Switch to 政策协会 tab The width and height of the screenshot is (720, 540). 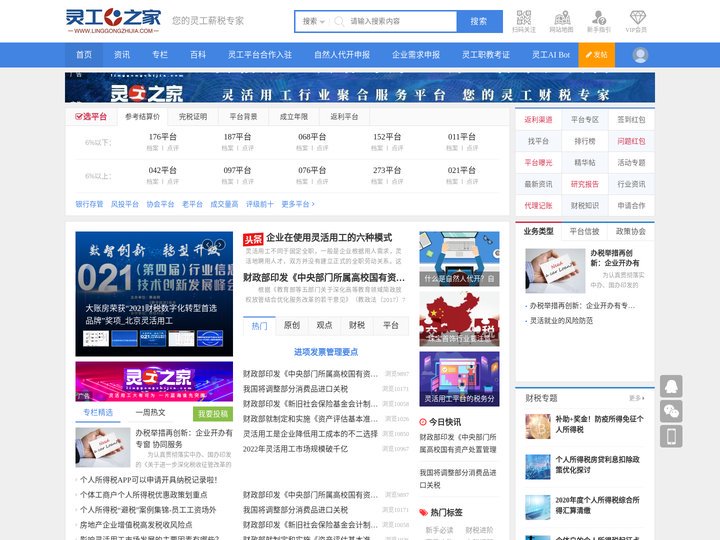tap(631, 231)
